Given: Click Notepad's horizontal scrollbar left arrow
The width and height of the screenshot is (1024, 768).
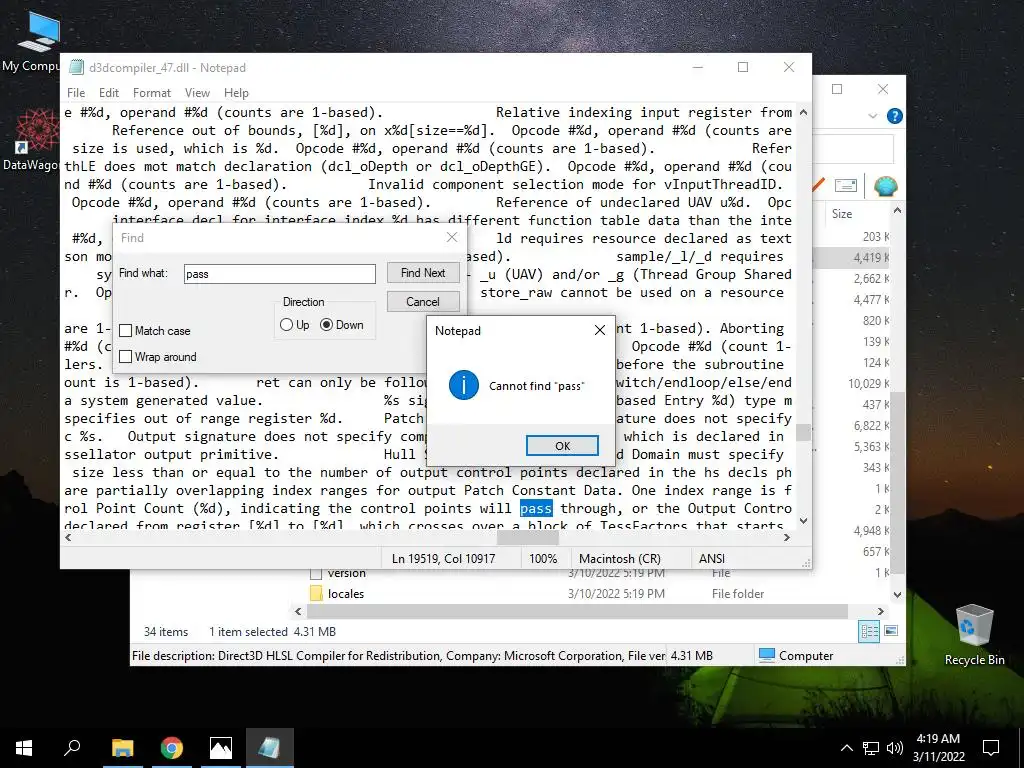Looking at the screenshot, I should pyautogui.click(x=68, y=537).
